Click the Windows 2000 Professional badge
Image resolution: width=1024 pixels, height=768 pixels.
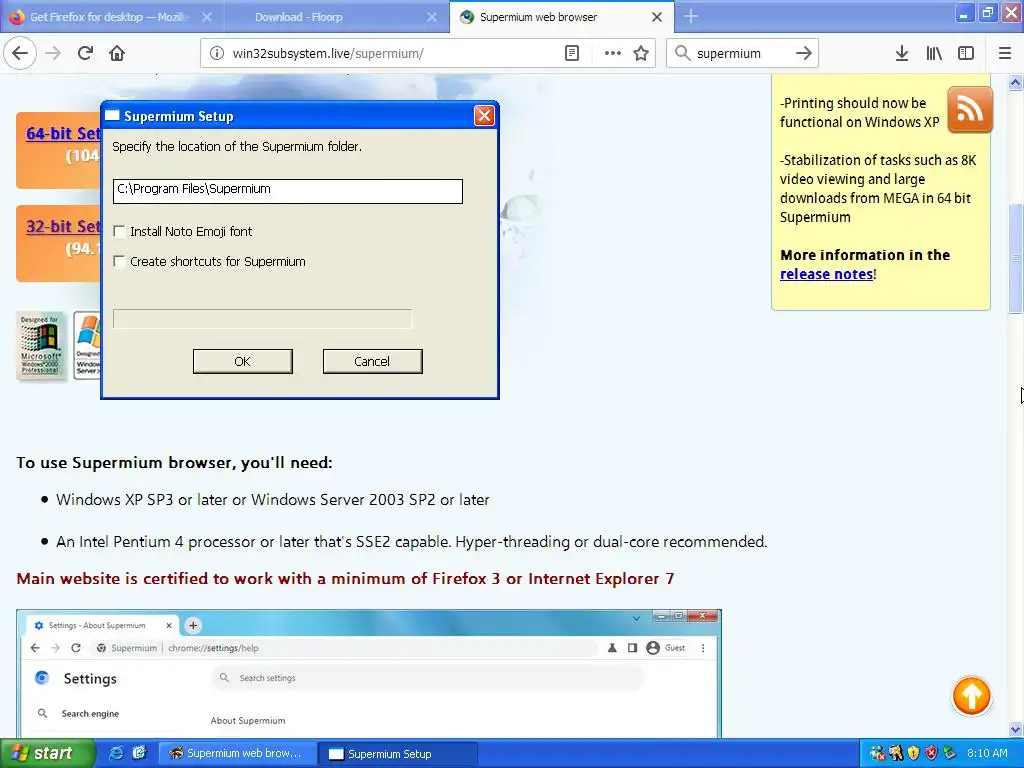point(40,345)
